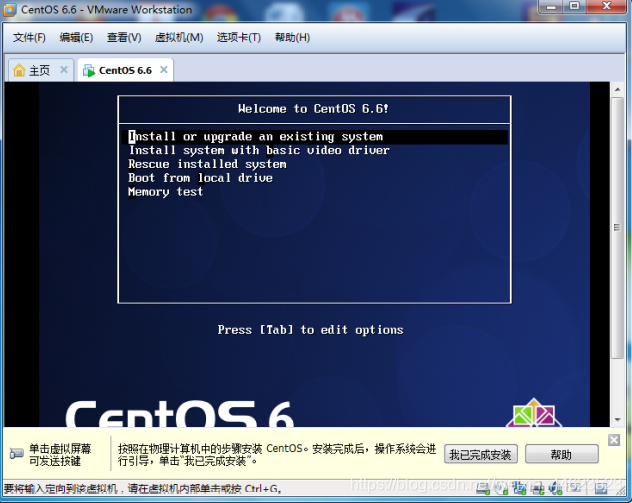Click the message log icon in status bar

(x=574, y=488)
